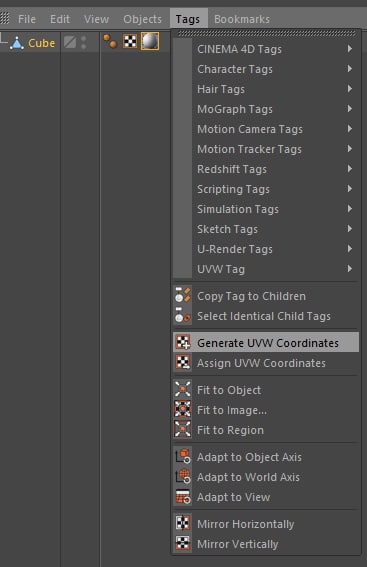
Task: Click the Generate UVW Coordinates icon
Action: 183,342
